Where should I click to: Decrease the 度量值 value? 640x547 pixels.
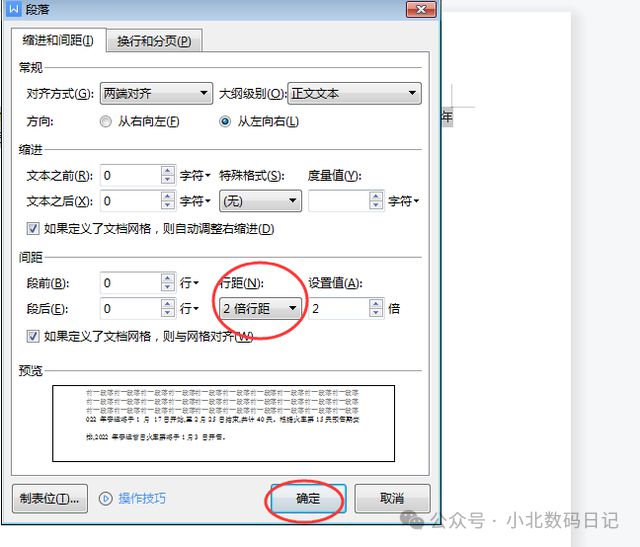(376, 206)
